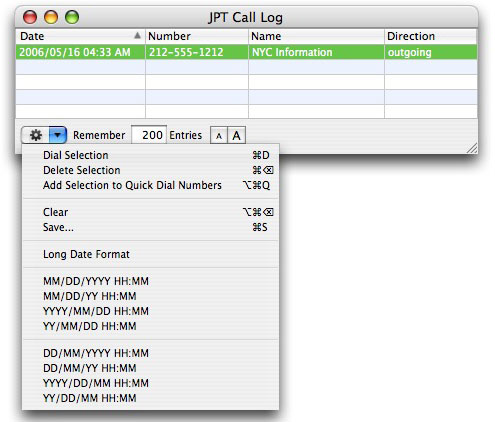Click the NYC Information name cell
The height and width of the screenshot is (422, 495).
[x=316, y=52]
